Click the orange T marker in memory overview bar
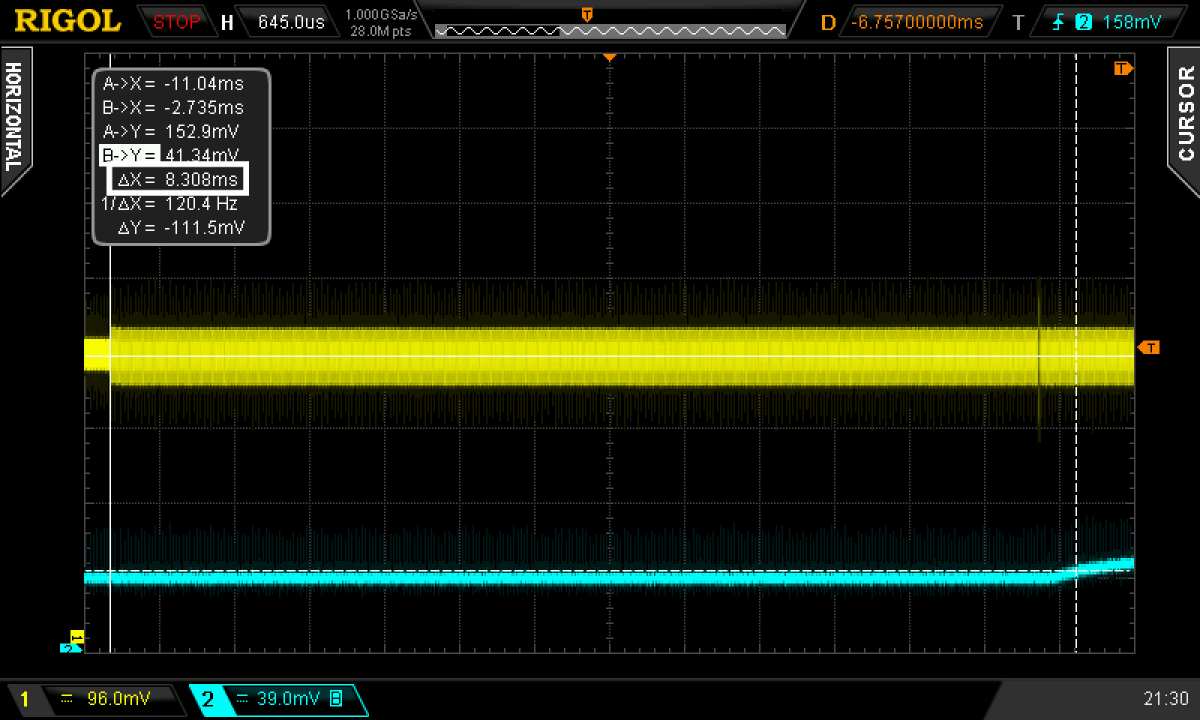The height and width of the screenshot is (720, 1200). click(587, 14)
